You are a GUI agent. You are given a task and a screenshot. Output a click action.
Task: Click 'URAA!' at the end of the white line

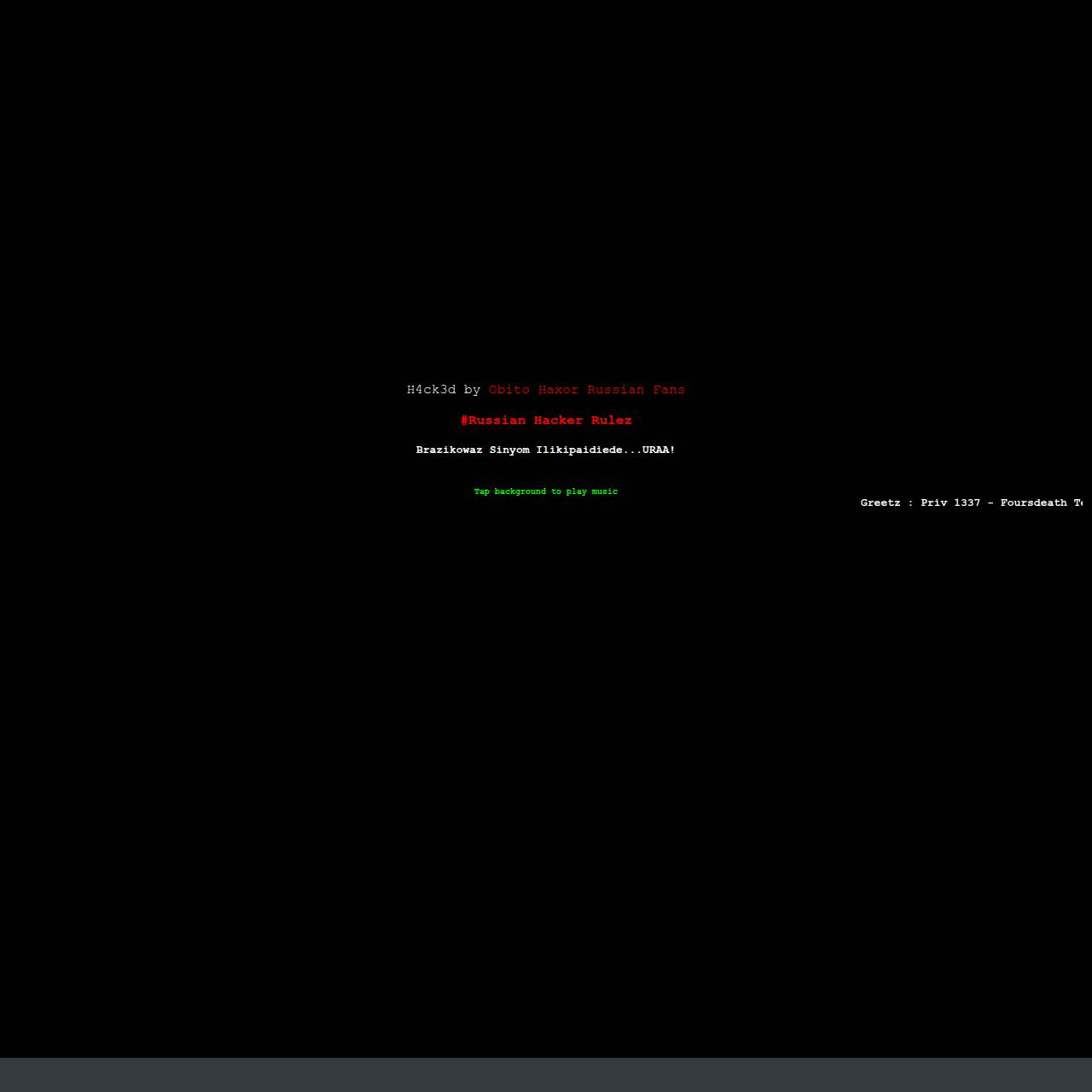coord(659,450)
